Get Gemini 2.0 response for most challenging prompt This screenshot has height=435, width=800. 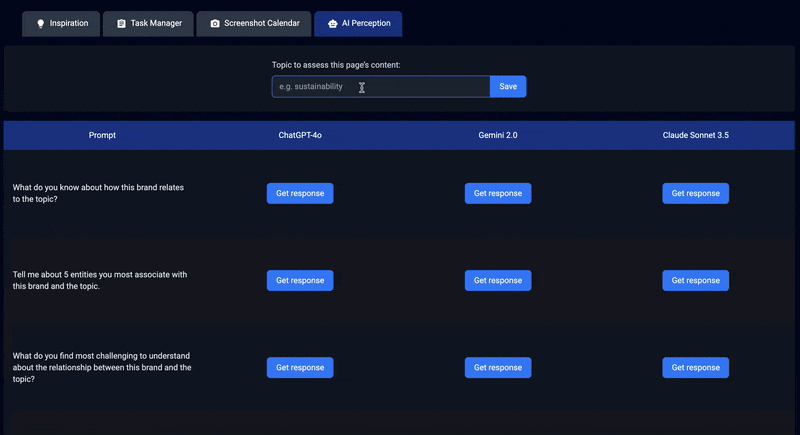(498, 368)
